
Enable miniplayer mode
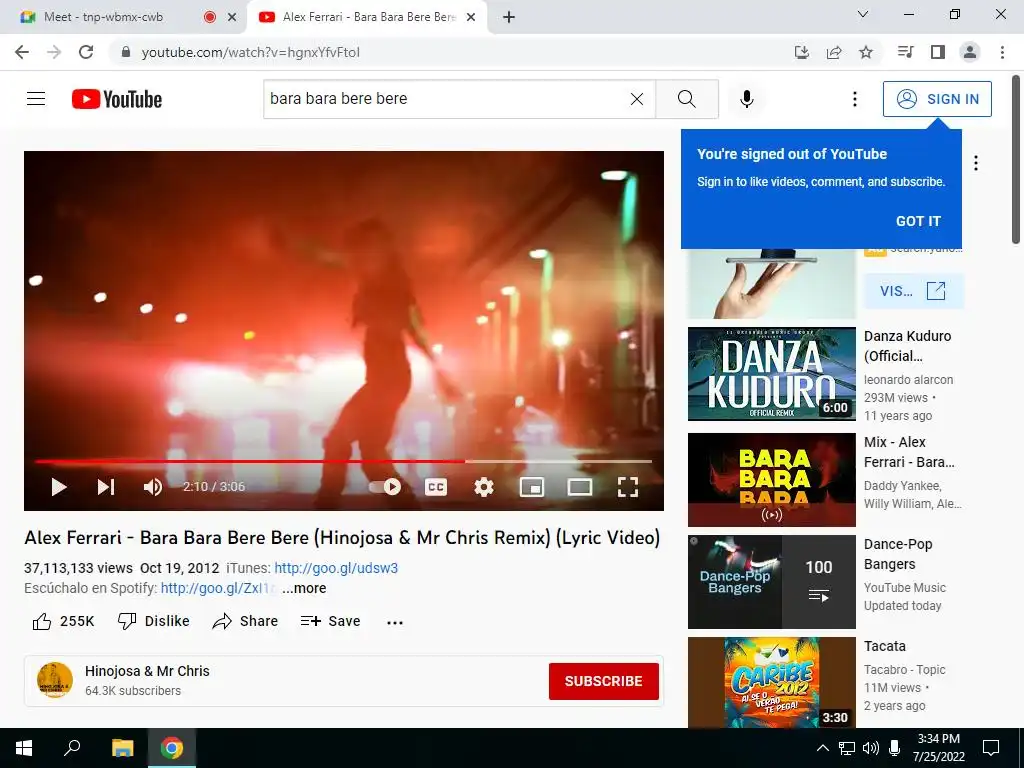click(532, 487)
